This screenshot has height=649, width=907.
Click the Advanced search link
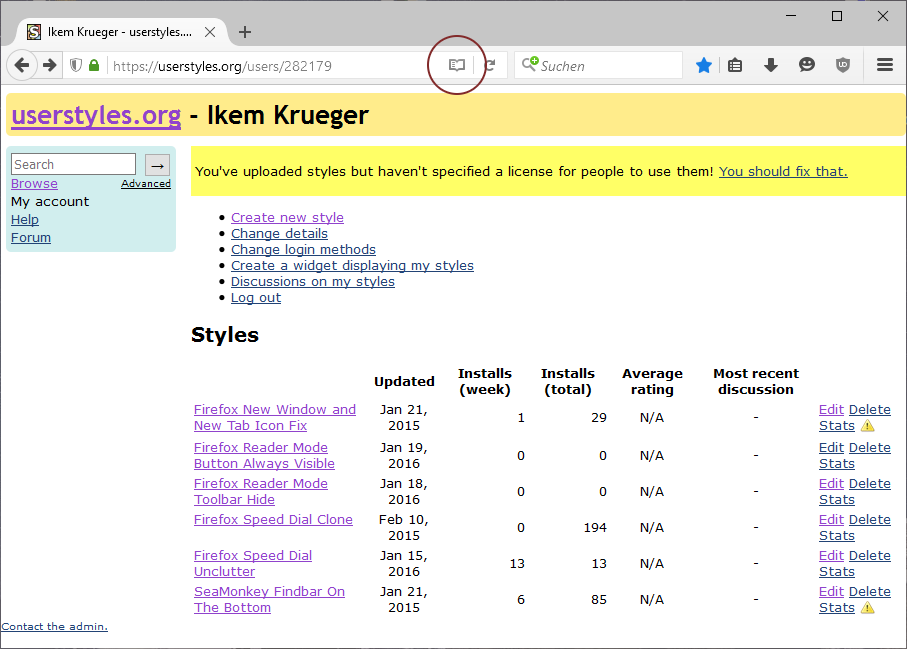click(x=146, y=184)
